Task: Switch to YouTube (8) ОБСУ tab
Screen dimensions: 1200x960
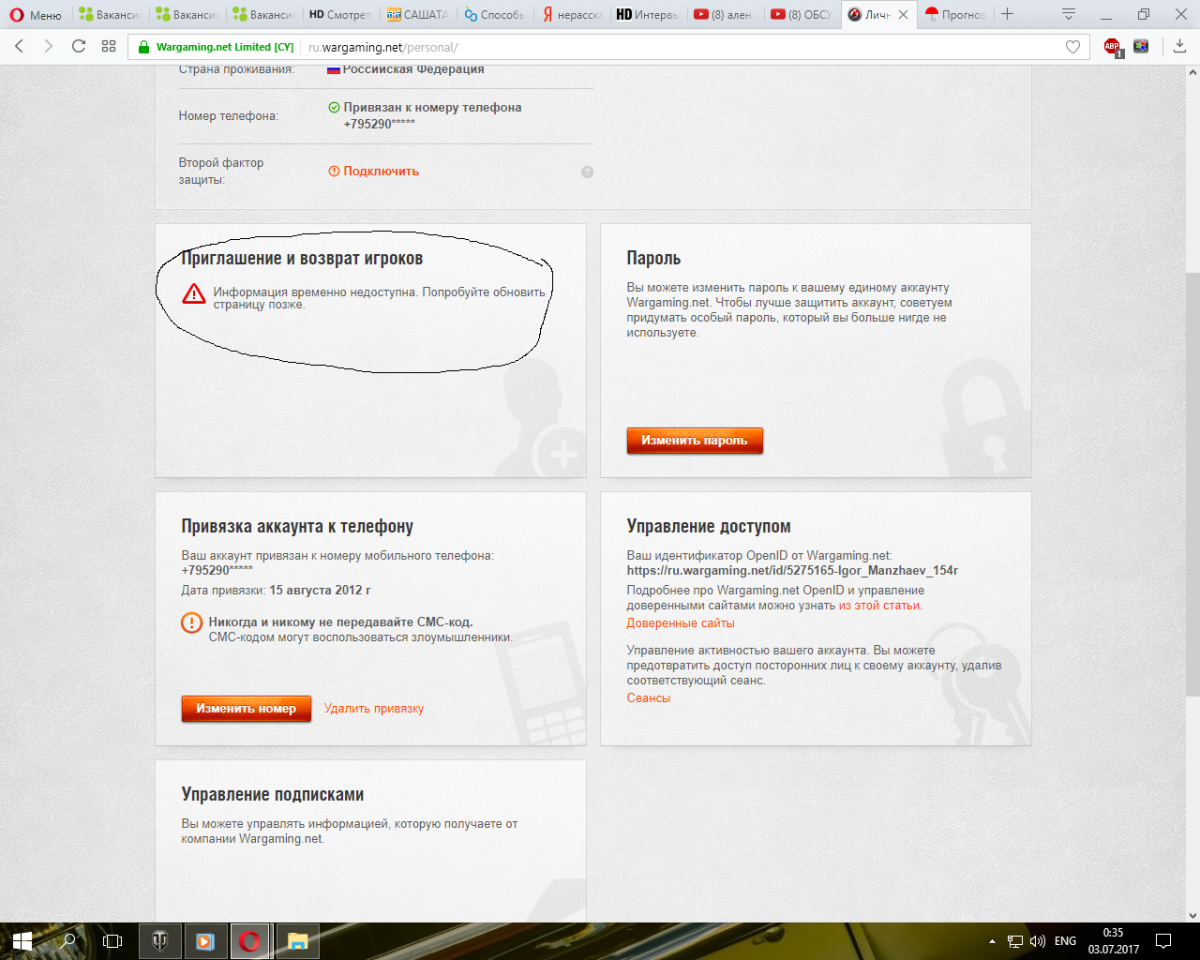Action: coord(801,15)
